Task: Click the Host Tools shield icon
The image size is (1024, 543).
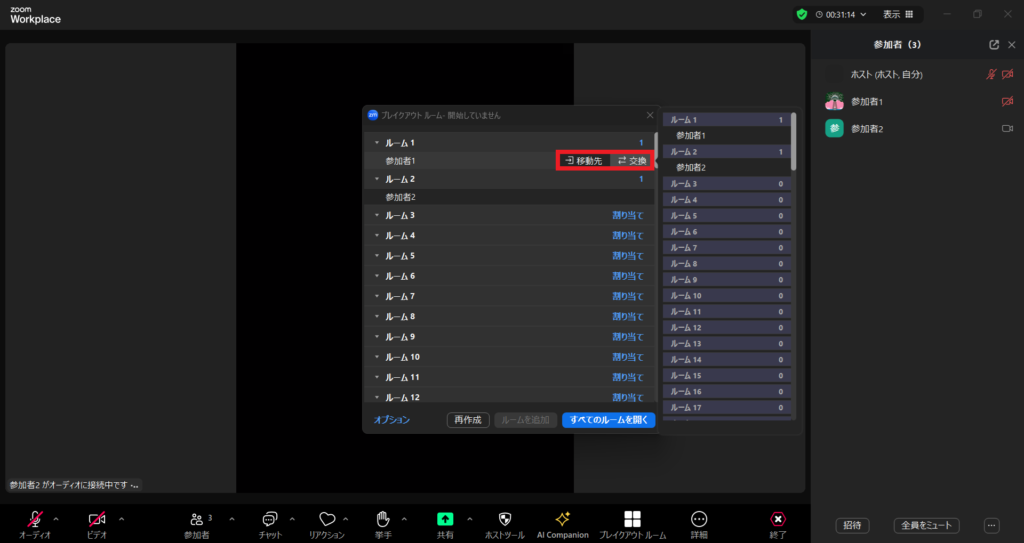Action: [x=504, y=519]
